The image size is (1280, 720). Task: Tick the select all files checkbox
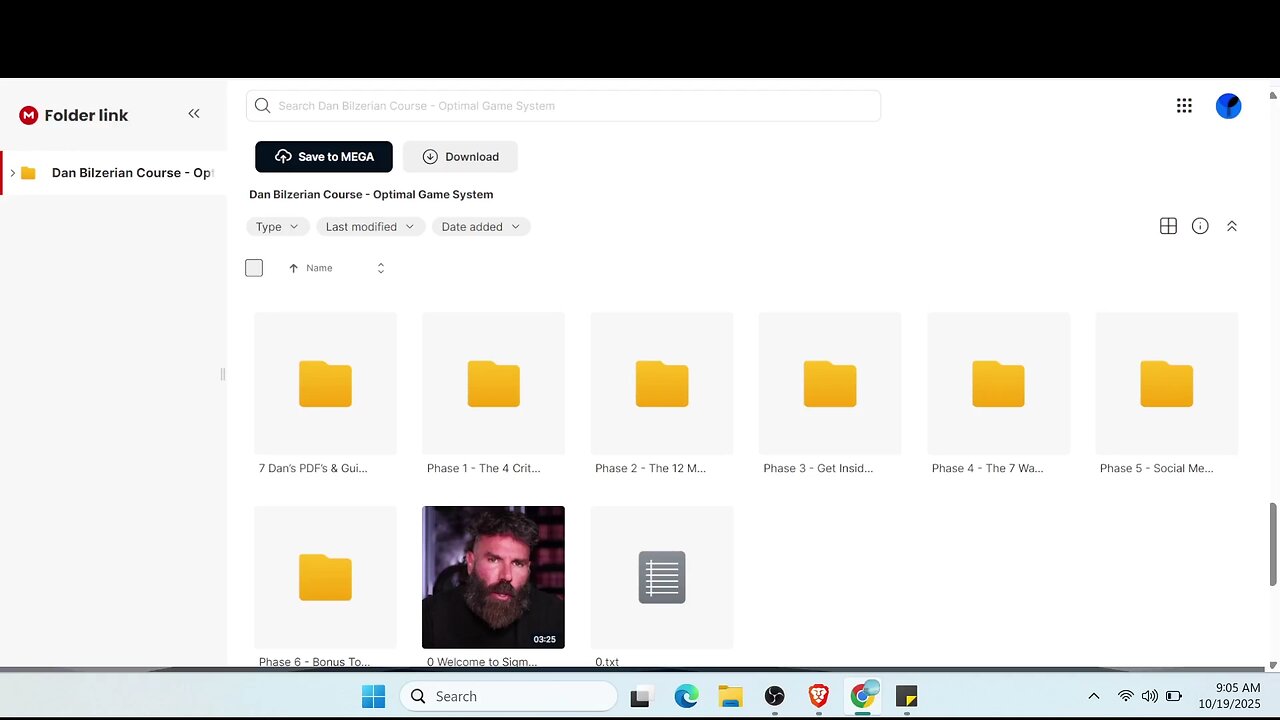point(254,268)
